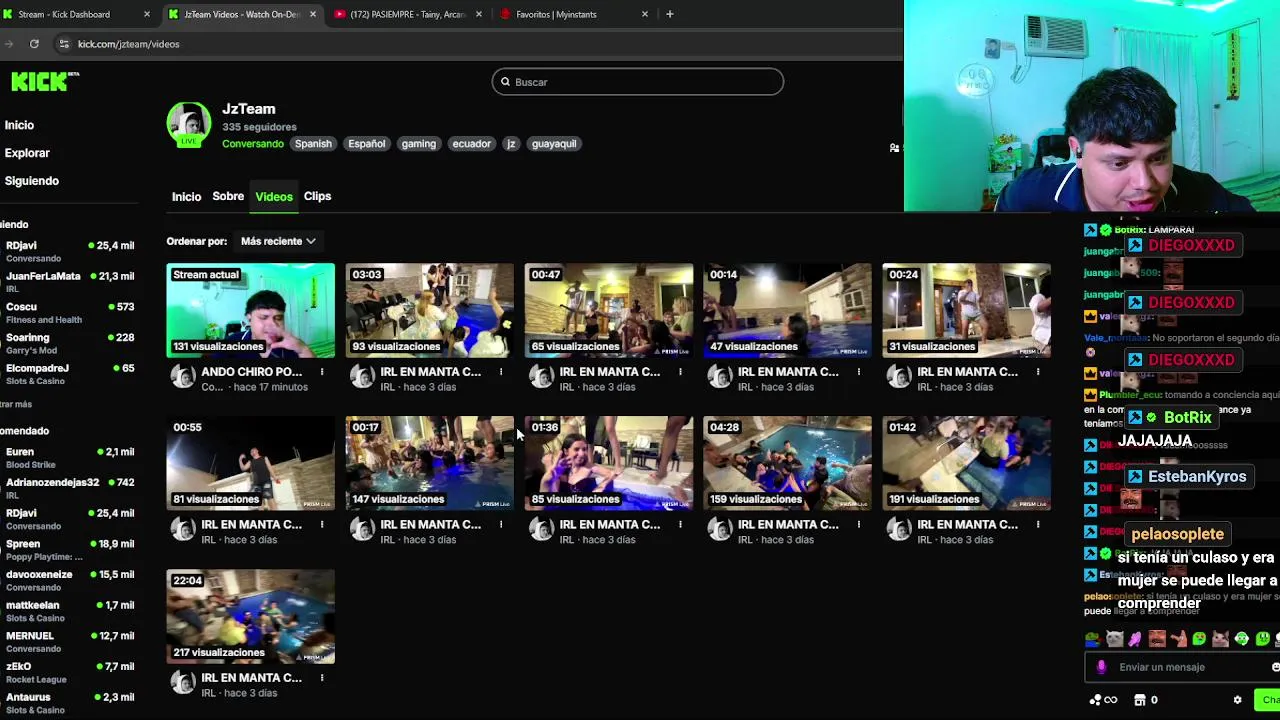1280x720 pixels.
Task: Open JuanFerLaManta channel in sidebar
Action: [68, 282]
